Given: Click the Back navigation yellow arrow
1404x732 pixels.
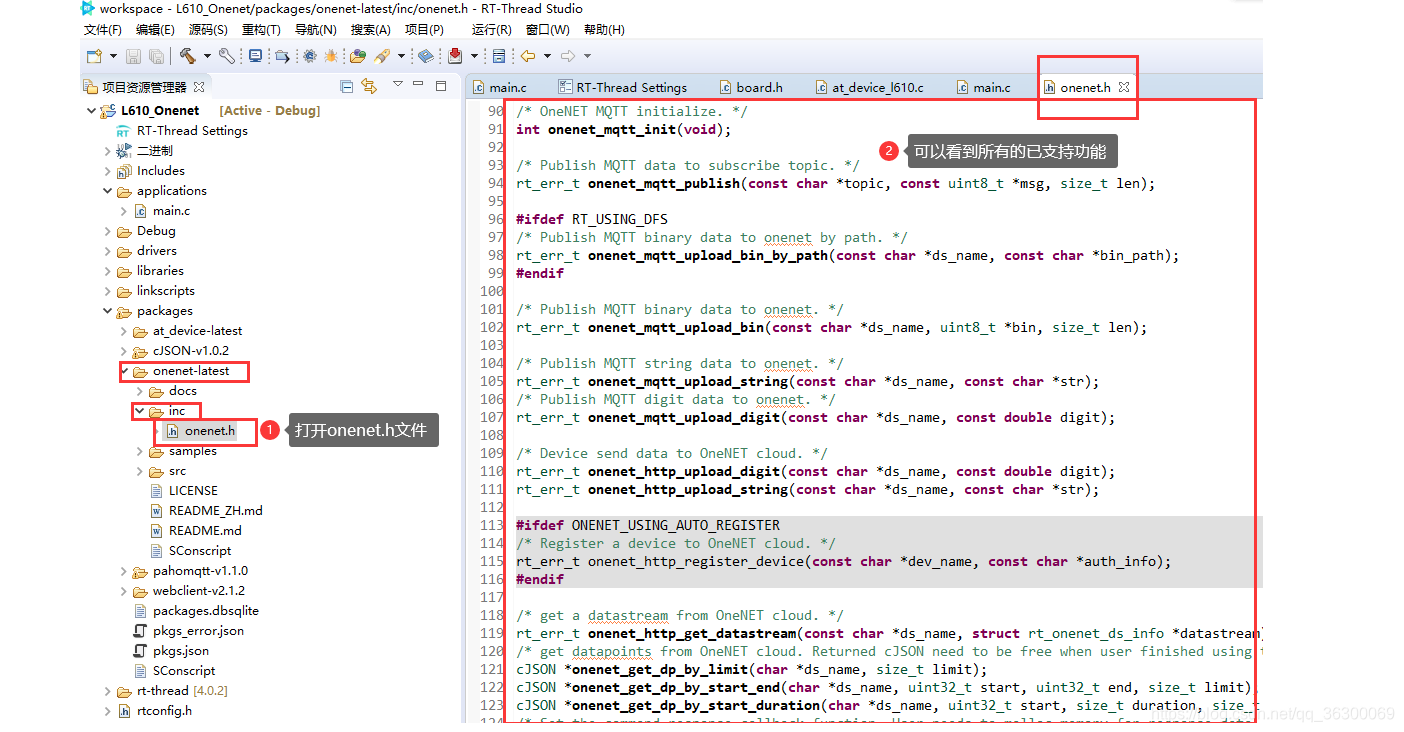Looking at the screenshot, I should tap(528, 56).
